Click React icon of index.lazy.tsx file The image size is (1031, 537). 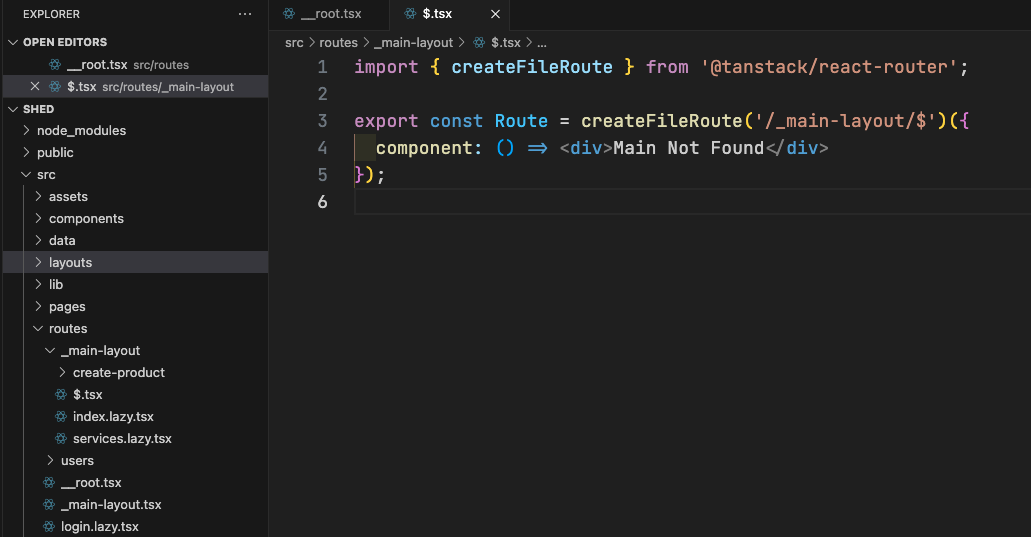point(61,416)
